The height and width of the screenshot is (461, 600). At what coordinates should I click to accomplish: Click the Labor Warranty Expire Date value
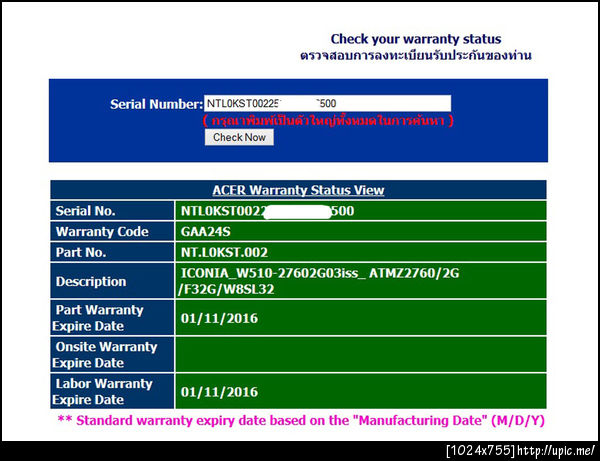coord(219,392)
